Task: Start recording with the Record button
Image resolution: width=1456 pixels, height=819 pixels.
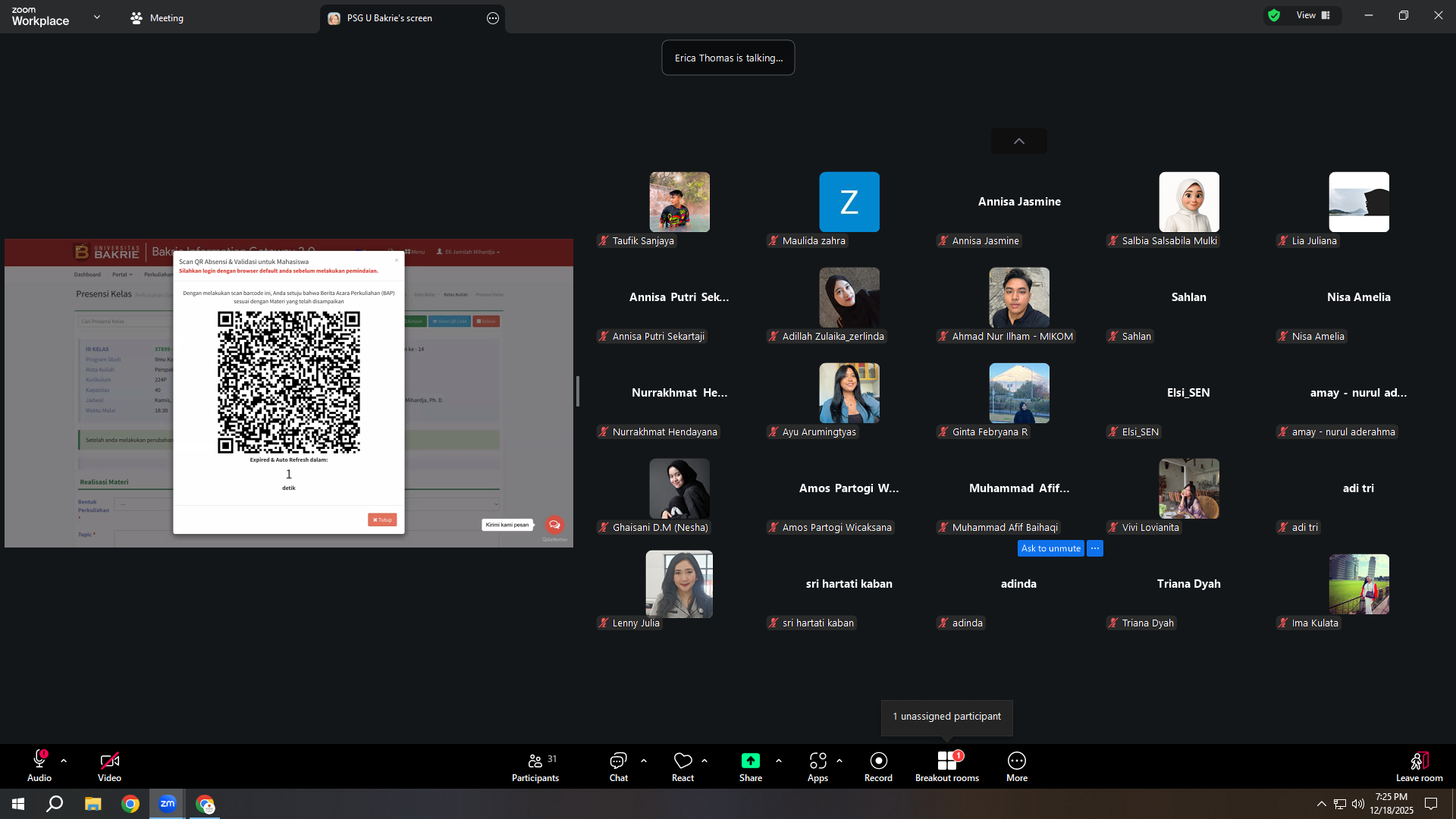Action: 878,766
